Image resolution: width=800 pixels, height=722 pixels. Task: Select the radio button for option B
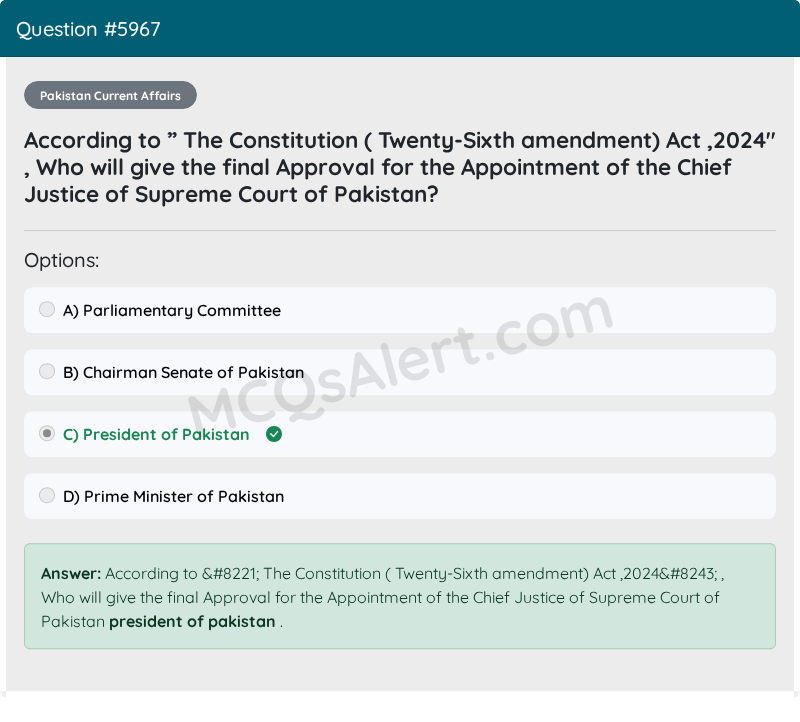[47, 372]
